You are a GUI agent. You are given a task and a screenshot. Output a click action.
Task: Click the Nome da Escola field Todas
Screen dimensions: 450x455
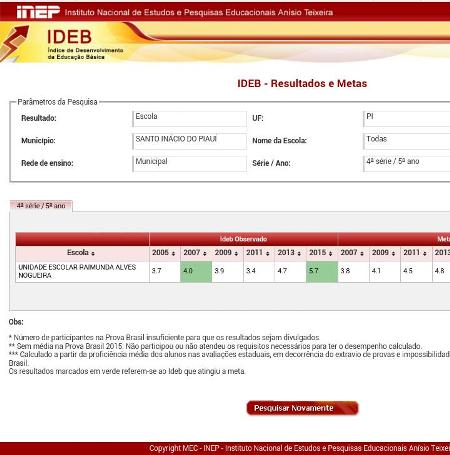coord(406,141)
